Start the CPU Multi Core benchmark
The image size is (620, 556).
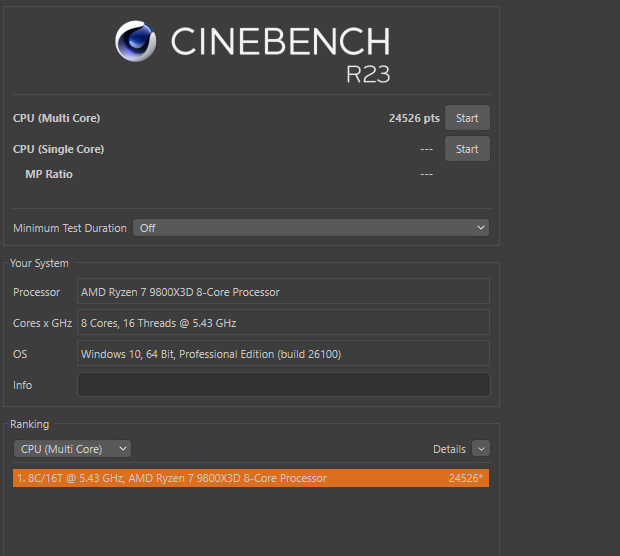467,118
